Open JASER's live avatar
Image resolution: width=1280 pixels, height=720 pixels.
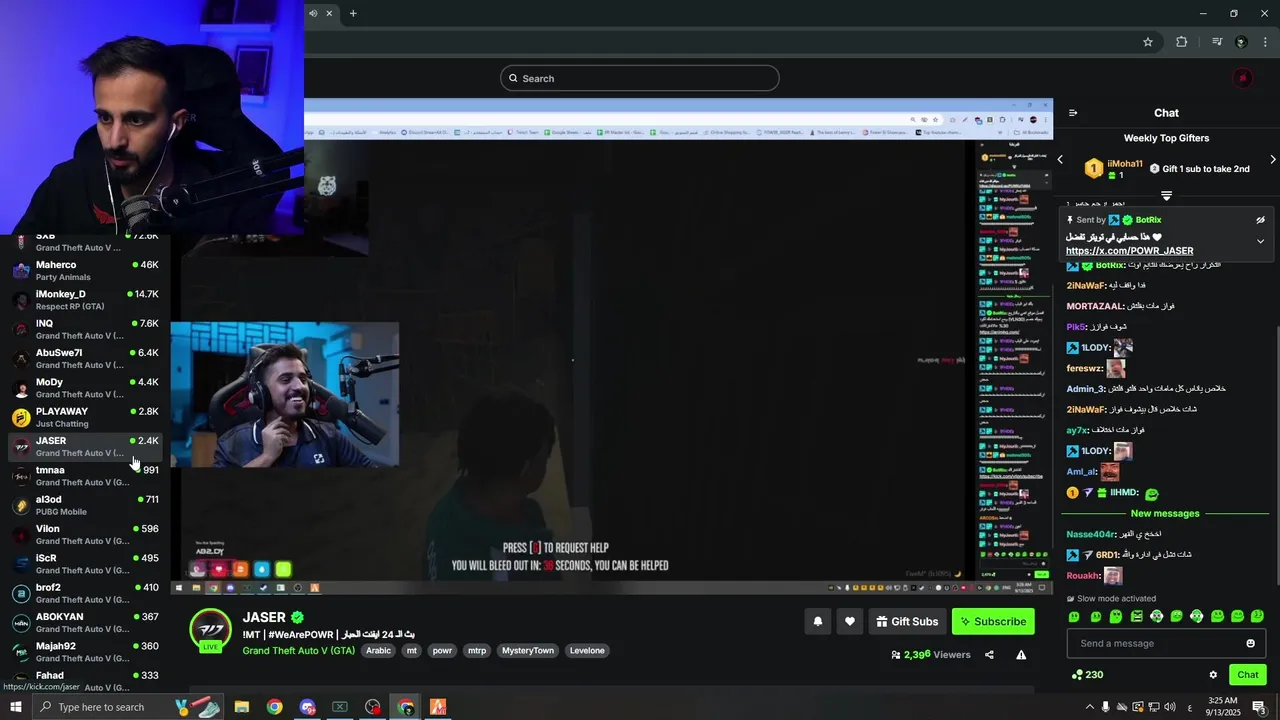pos(211,630)
